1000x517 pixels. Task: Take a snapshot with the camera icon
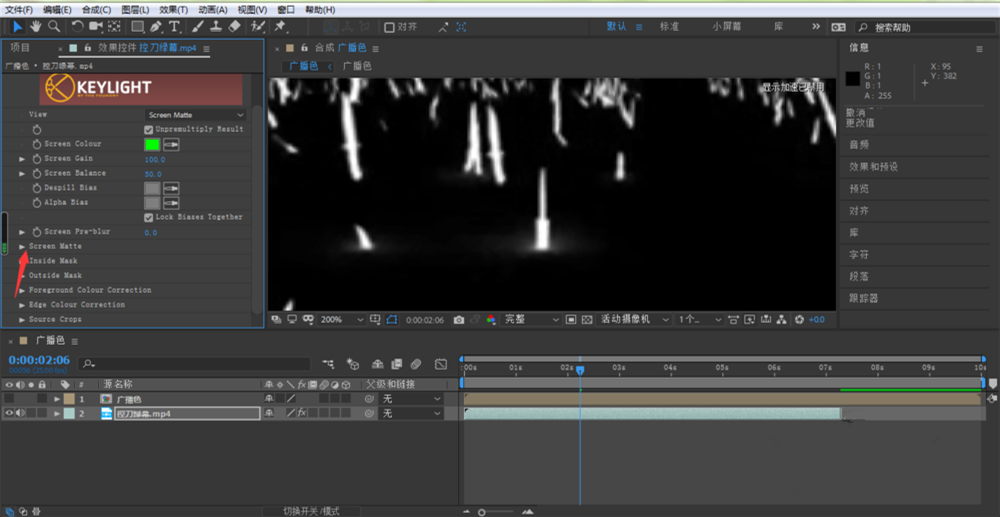point(459,319)
